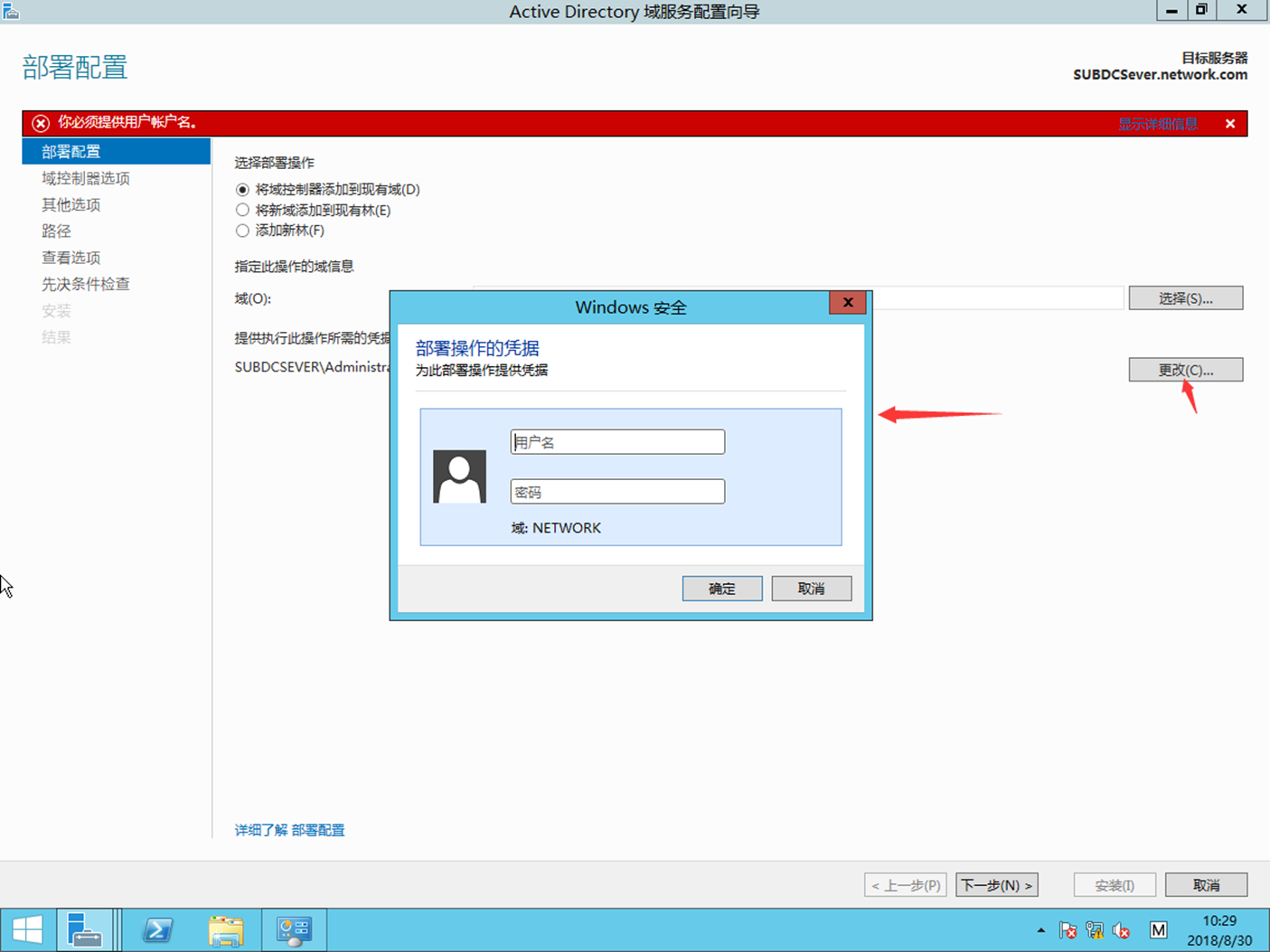This screenshot has width=1270, height=952.
Task: Open the Windows Start menu
Action: click(x=27, y=930)
